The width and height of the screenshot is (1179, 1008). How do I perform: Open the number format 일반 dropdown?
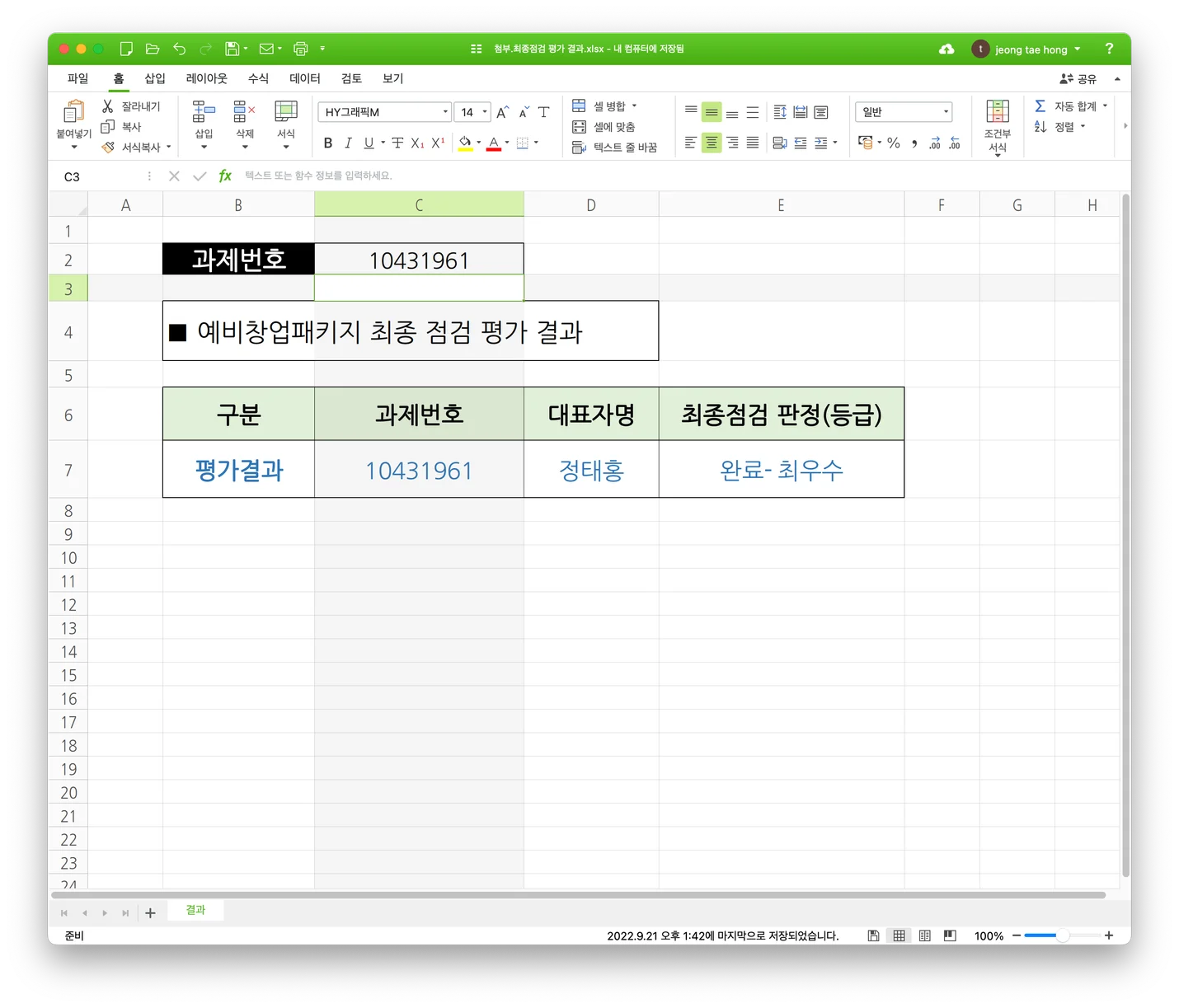click(x=946, y=112)
